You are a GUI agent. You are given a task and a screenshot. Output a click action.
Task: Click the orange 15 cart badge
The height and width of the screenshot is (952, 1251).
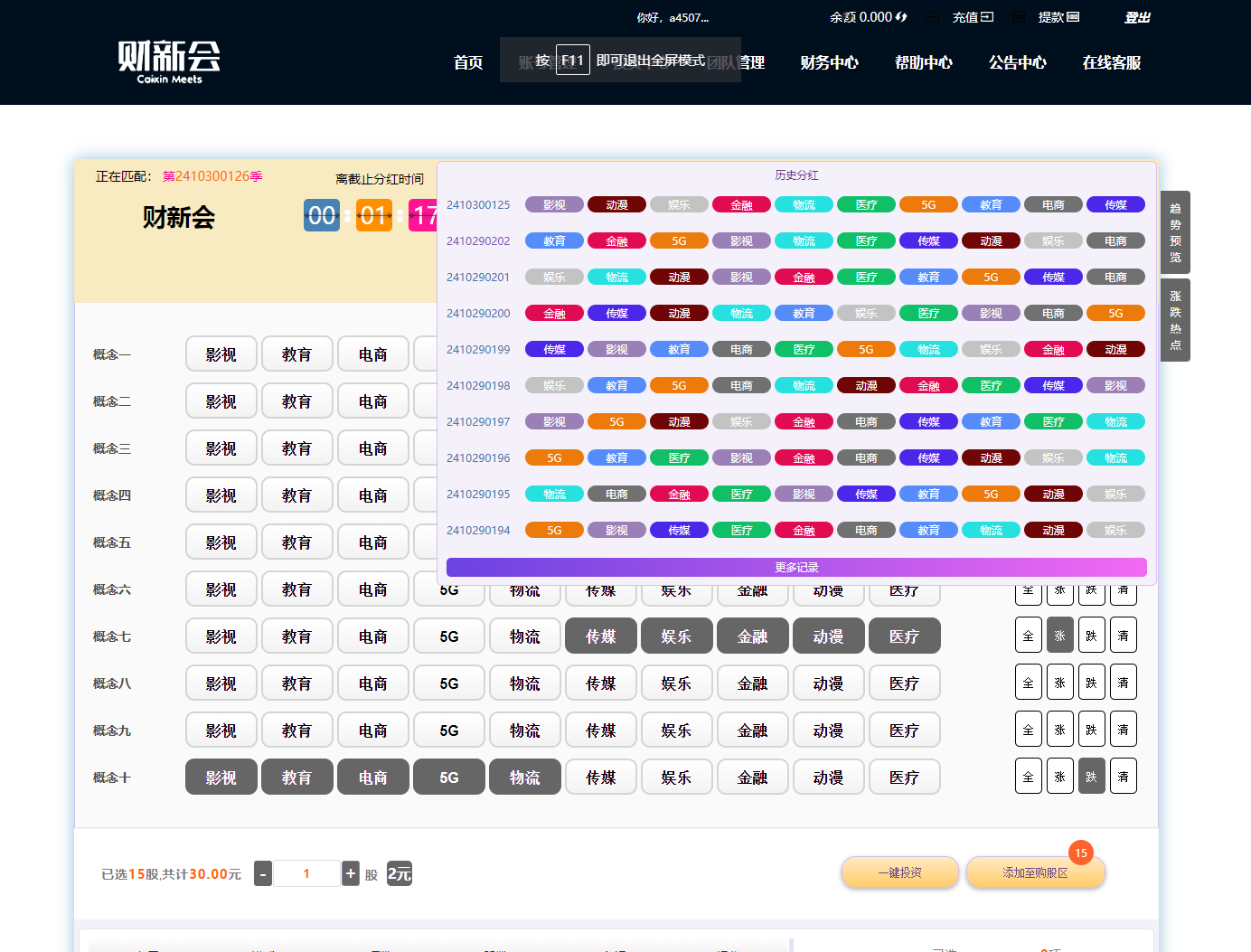1080,853
